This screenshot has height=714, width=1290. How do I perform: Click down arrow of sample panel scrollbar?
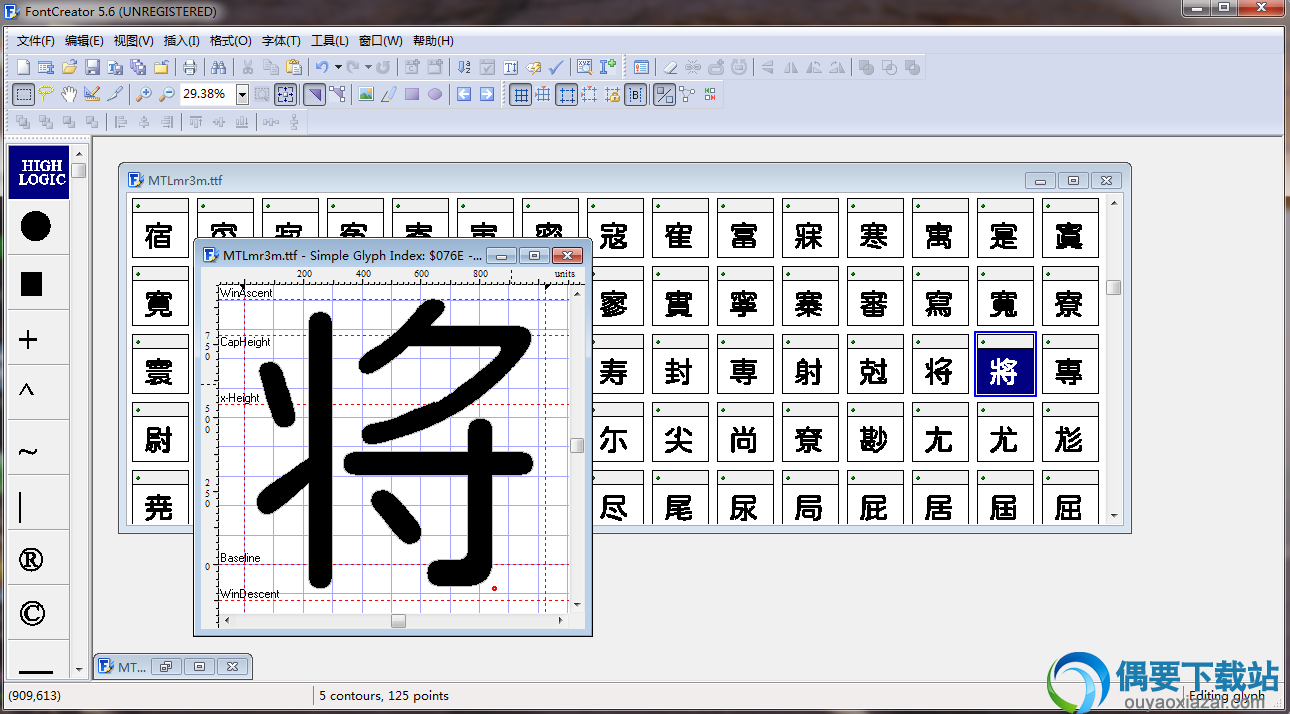tap(79, 670)
